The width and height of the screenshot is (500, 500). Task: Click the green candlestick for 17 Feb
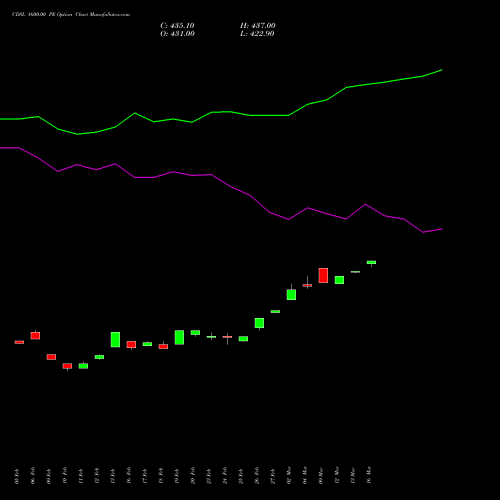147,344
